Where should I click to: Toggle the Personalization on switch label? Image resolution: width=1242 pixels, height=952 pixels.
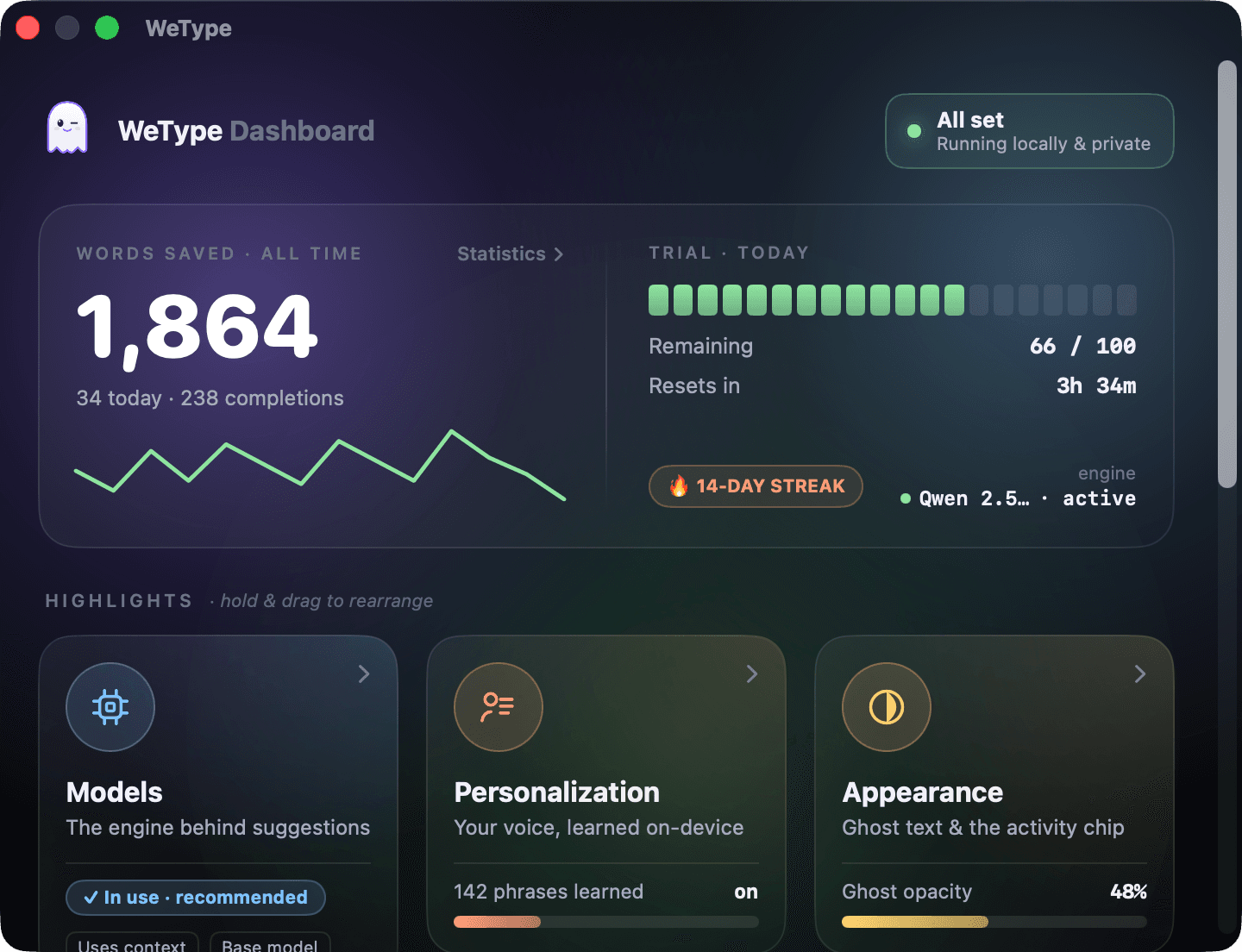[x=746, y=892]
